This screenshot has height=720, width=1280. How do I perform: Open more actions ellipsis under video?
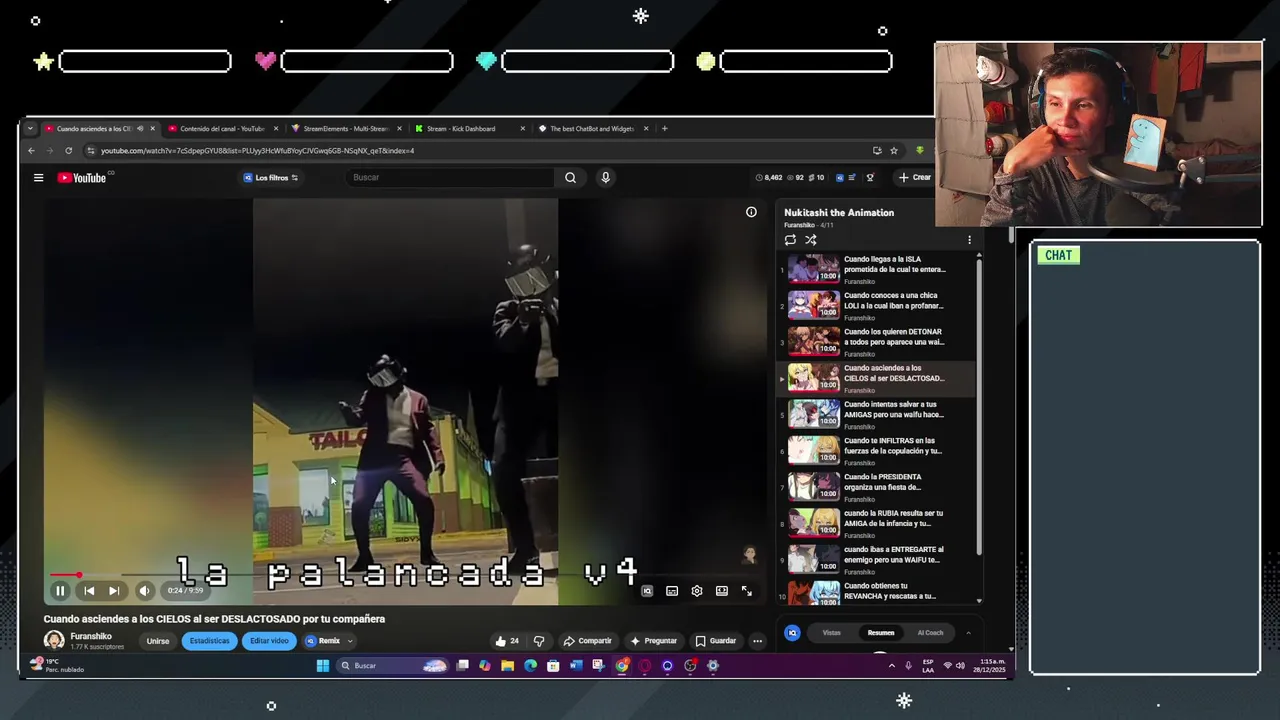click(757, 641)
